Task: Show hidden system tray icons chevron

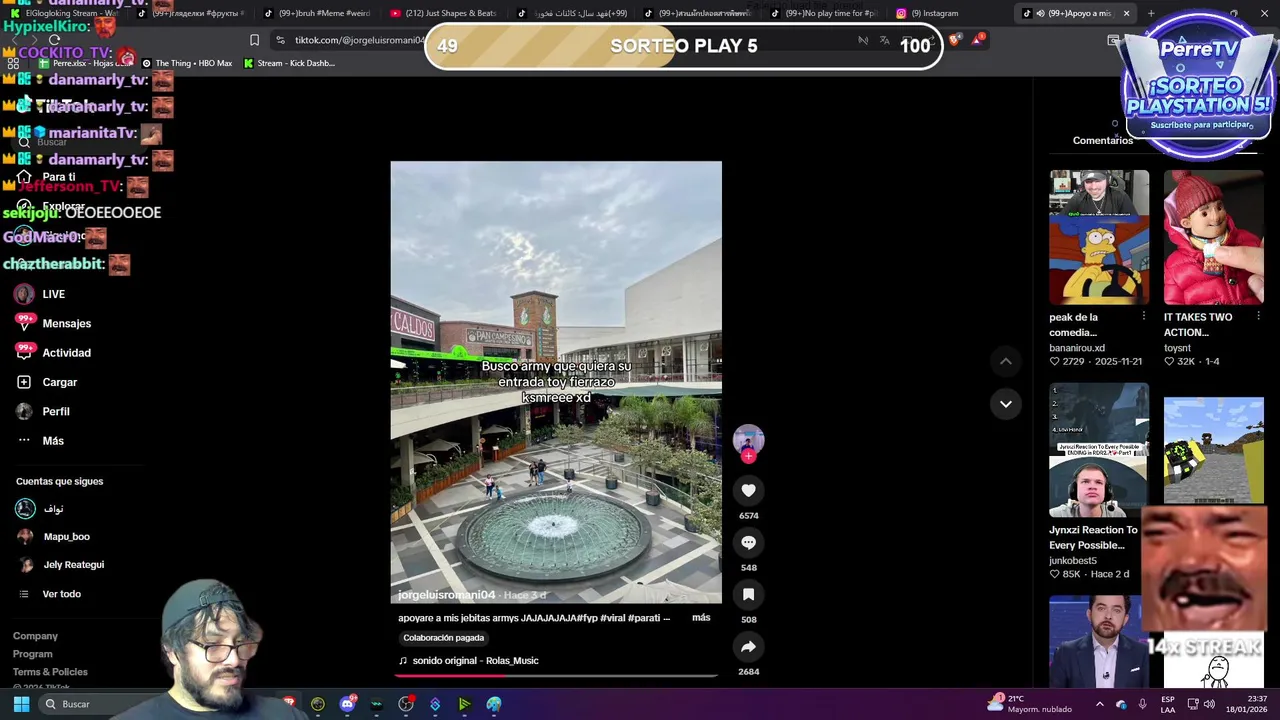Action: (x=1099, y=704)
